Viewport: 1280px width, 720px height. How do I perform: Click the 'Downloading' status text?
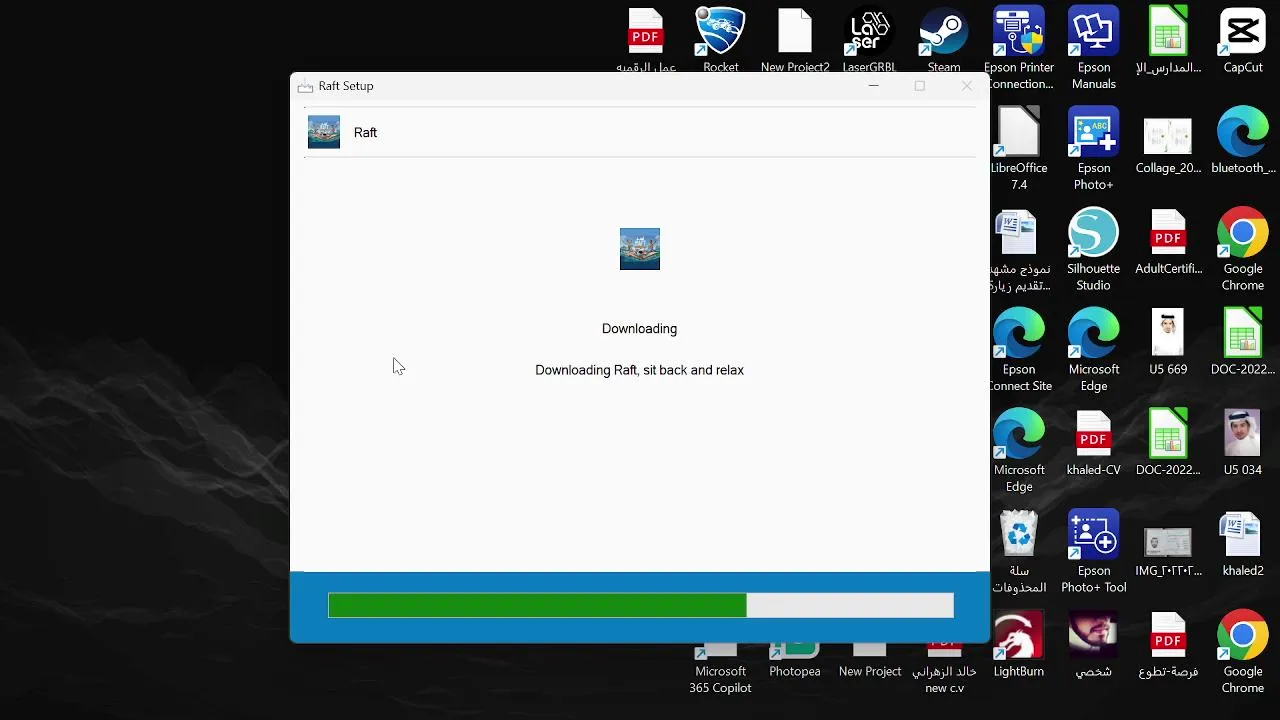click(x=639, y=329)
